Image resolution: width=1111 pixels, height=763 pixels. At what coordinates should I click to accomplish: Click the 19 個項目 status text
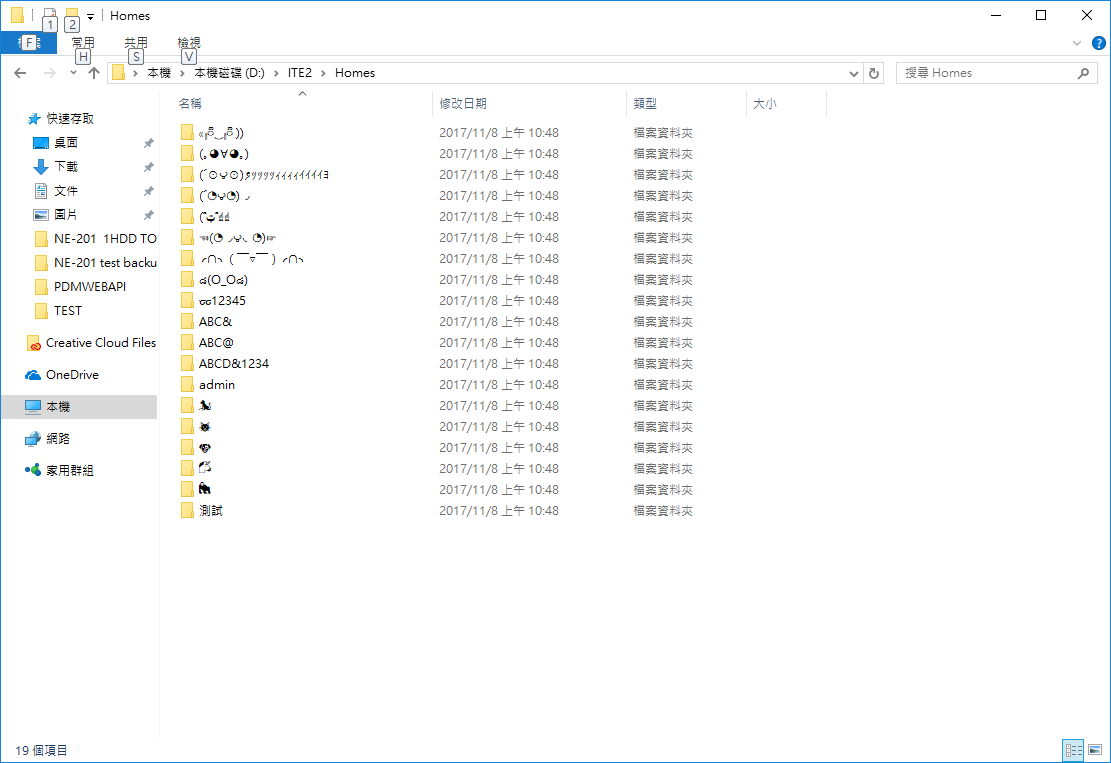41,750
